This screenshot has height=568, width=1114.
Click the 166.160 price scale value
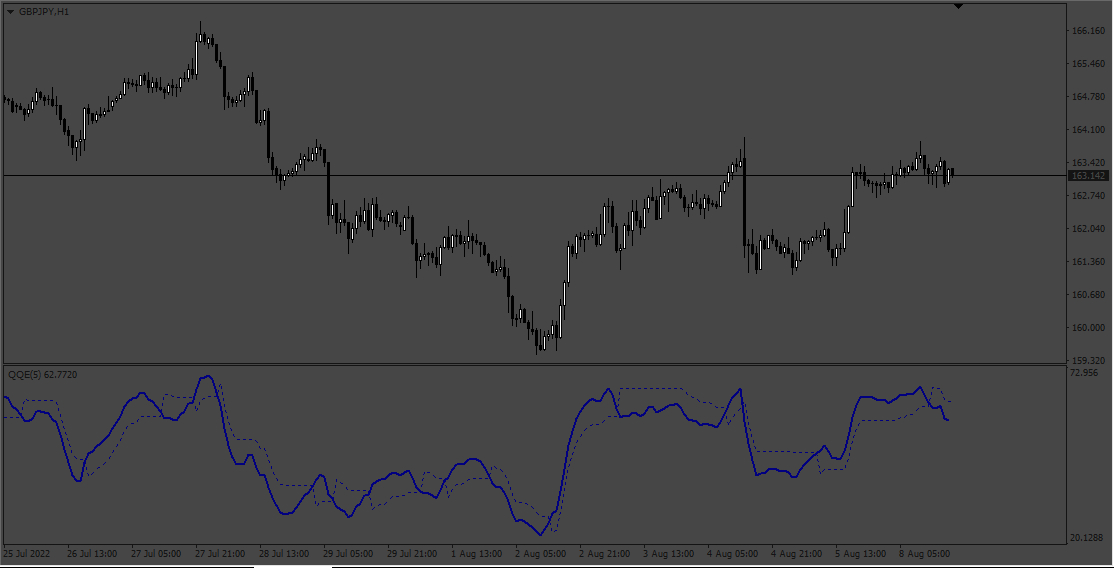click(1087, 31)
